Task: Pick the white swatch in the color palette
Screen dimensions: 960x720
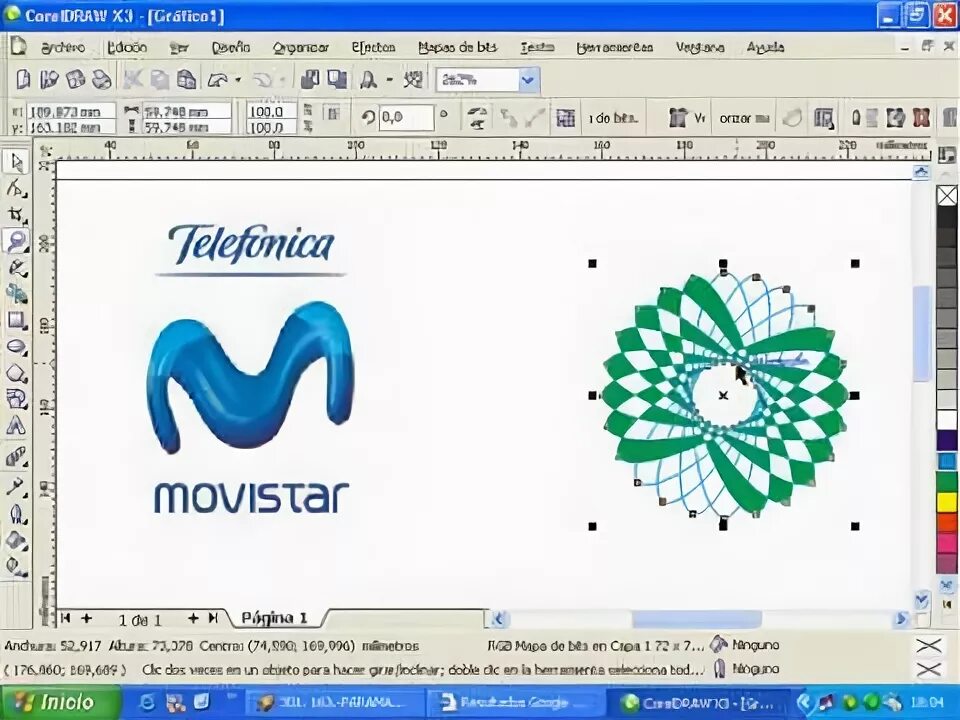Action: click(x=947, y=420)
